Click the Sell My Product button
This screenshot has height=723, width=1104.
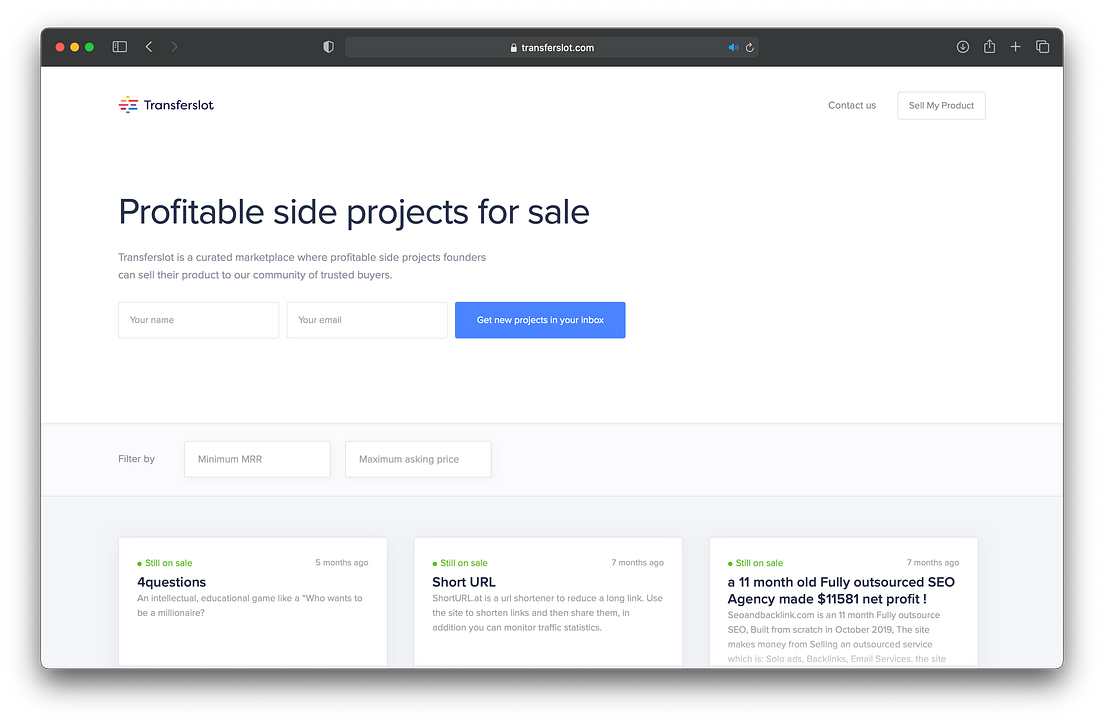coord(940,105)
